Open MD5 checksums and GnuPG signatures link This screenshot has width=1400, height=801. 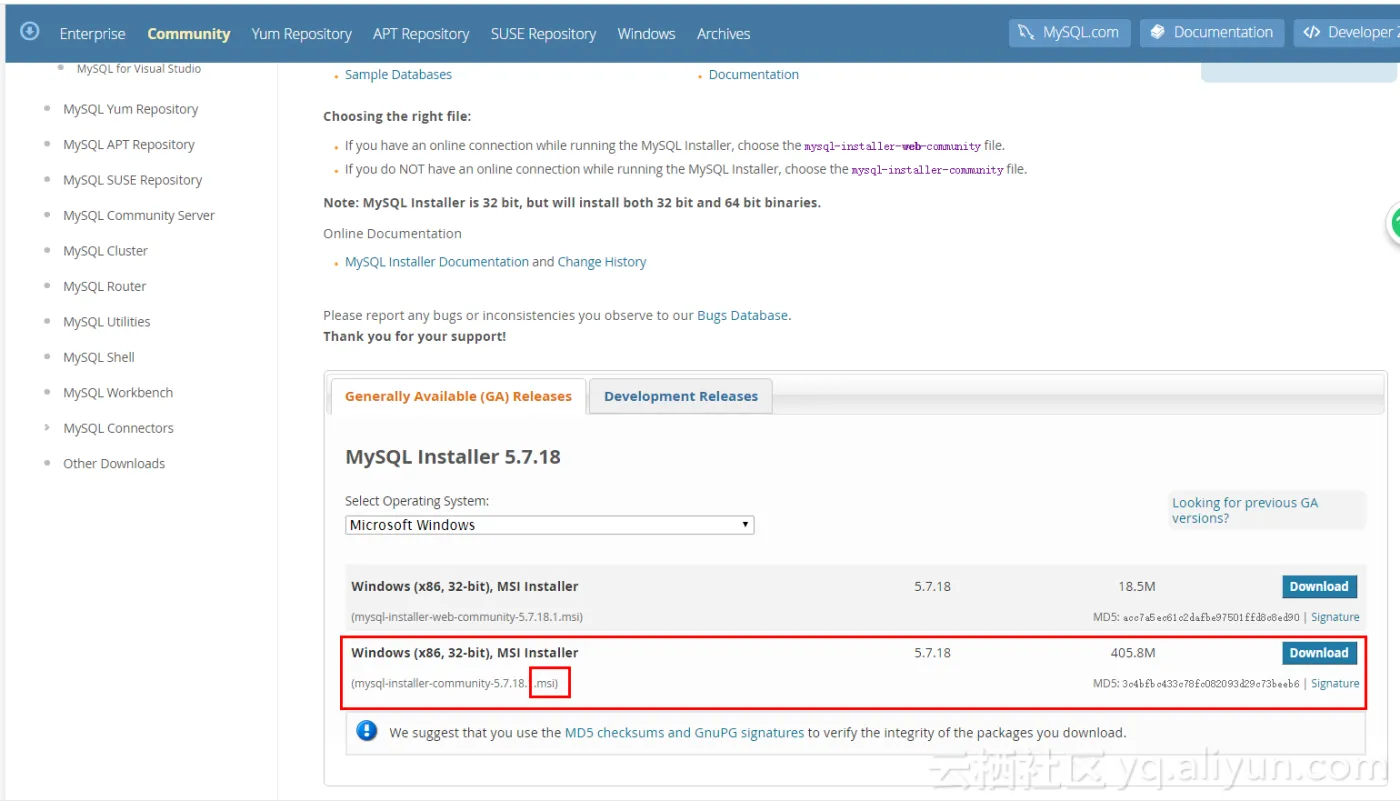(x=684, y=733)
